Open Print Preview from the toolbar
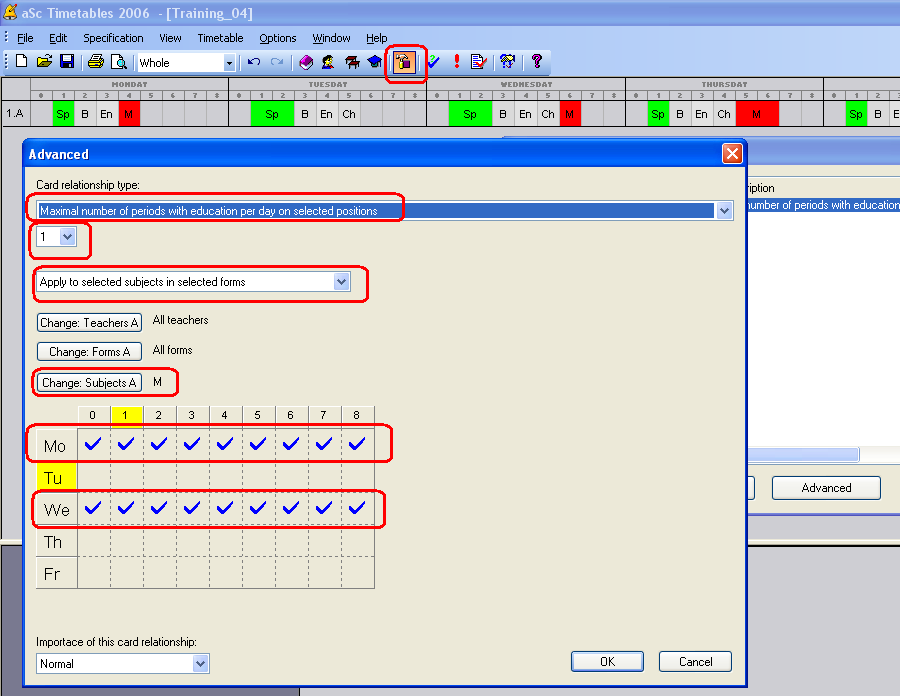The width and height of the screenshot is (900, 696). click(119, 62)
